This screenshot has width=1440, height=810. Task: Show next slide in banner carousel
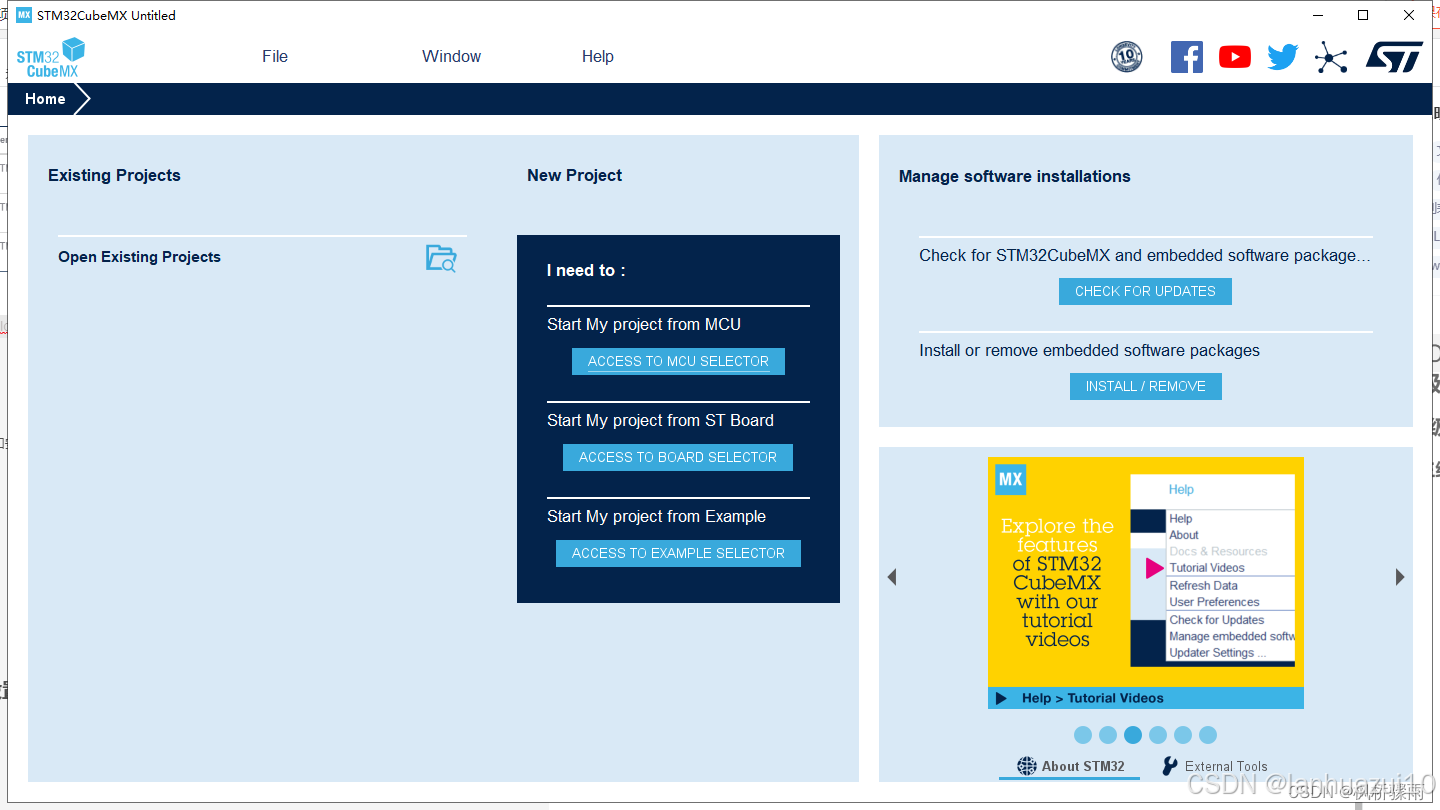pyautogui.click(x=1400, y=577)
